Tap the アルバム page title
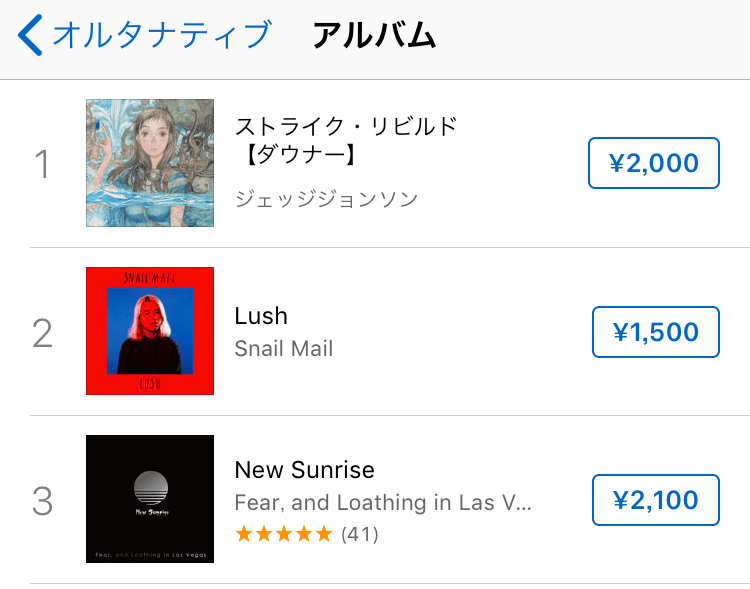The image size is (750, 589). tap(374, 35)
